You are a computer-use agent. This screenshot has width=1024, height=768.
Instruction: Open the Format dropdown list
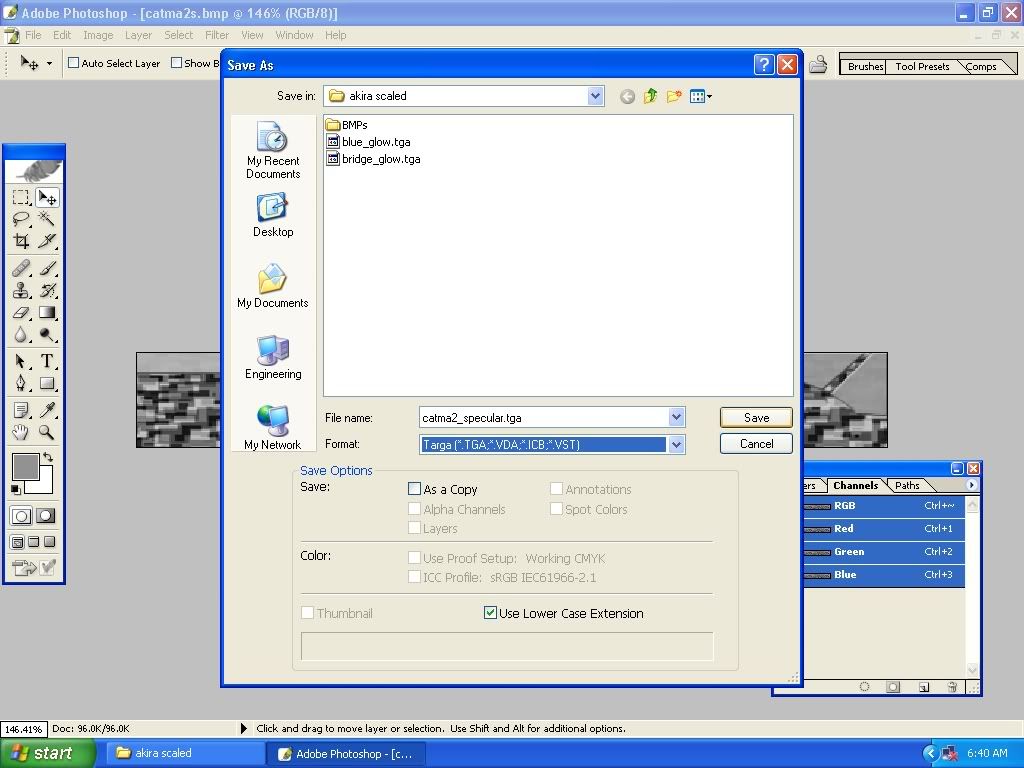pos(677,444)
